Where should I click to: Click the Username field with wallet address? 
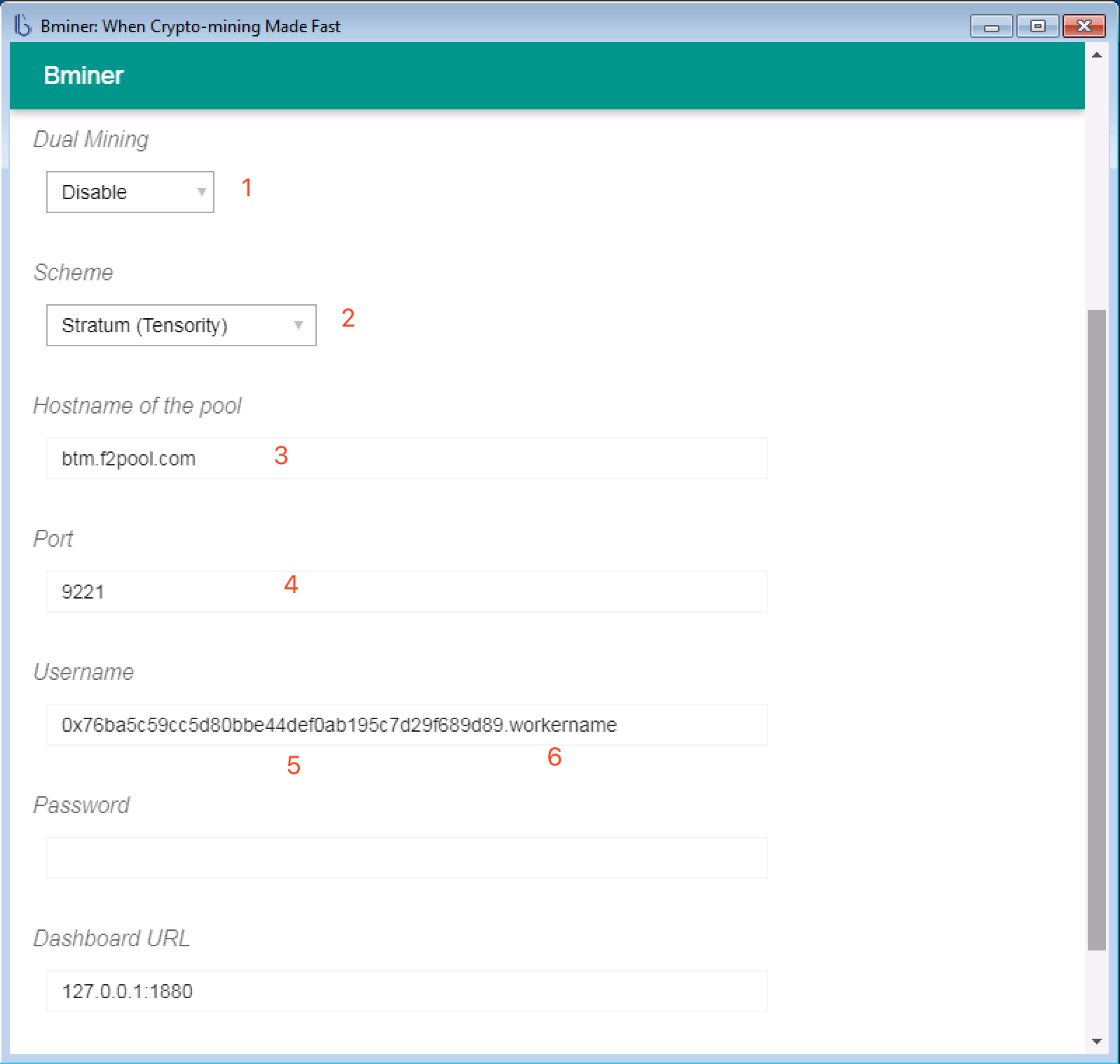407,725
